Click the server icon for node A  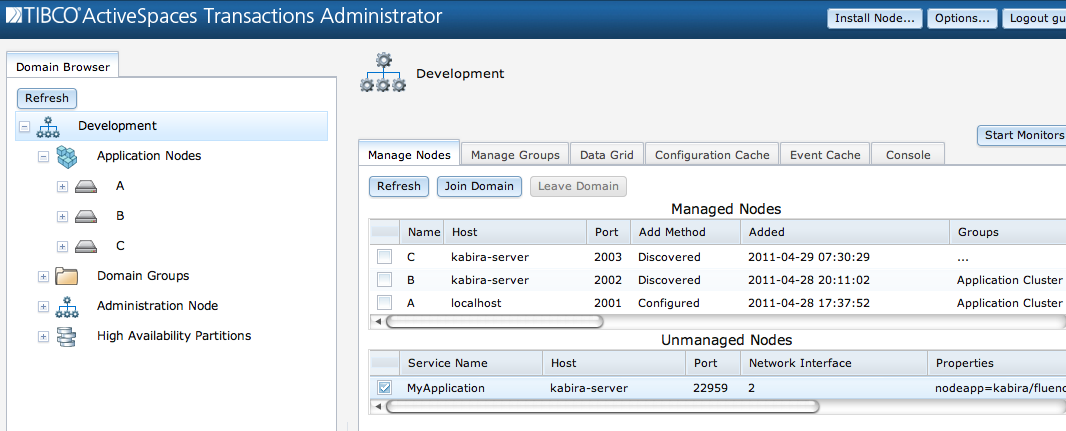click(86, 186)
